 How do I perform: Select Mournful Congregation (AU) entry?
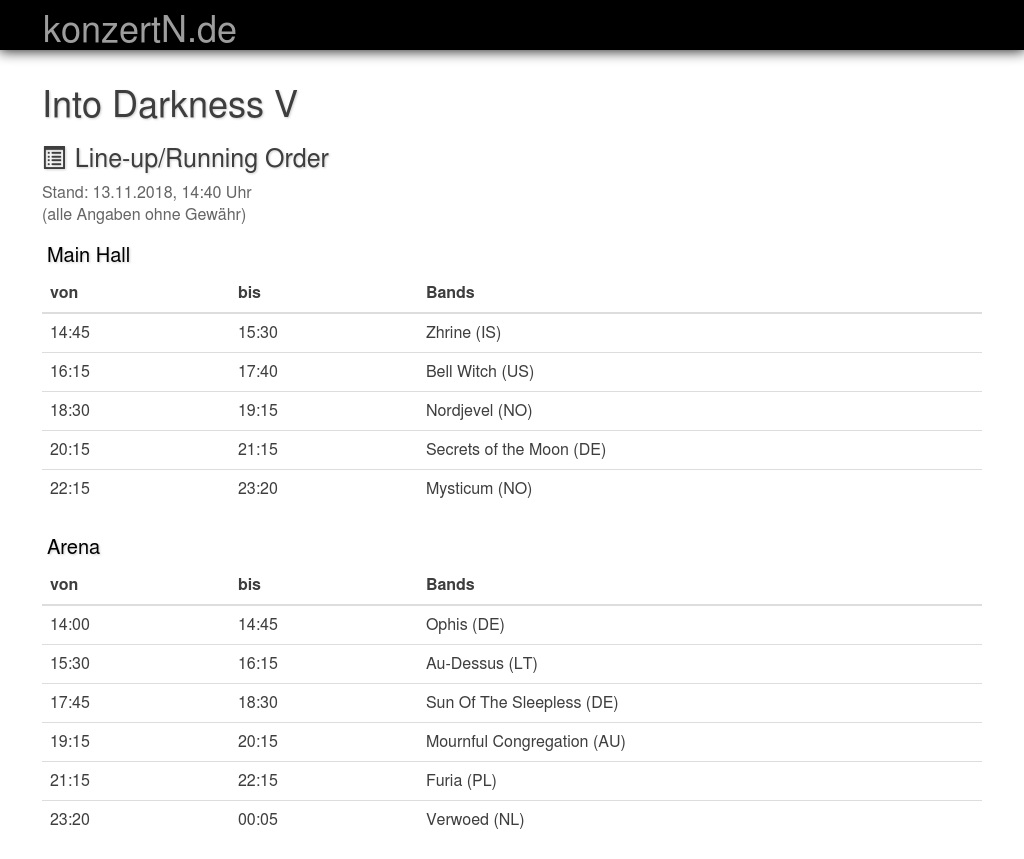tap(525, 742)
